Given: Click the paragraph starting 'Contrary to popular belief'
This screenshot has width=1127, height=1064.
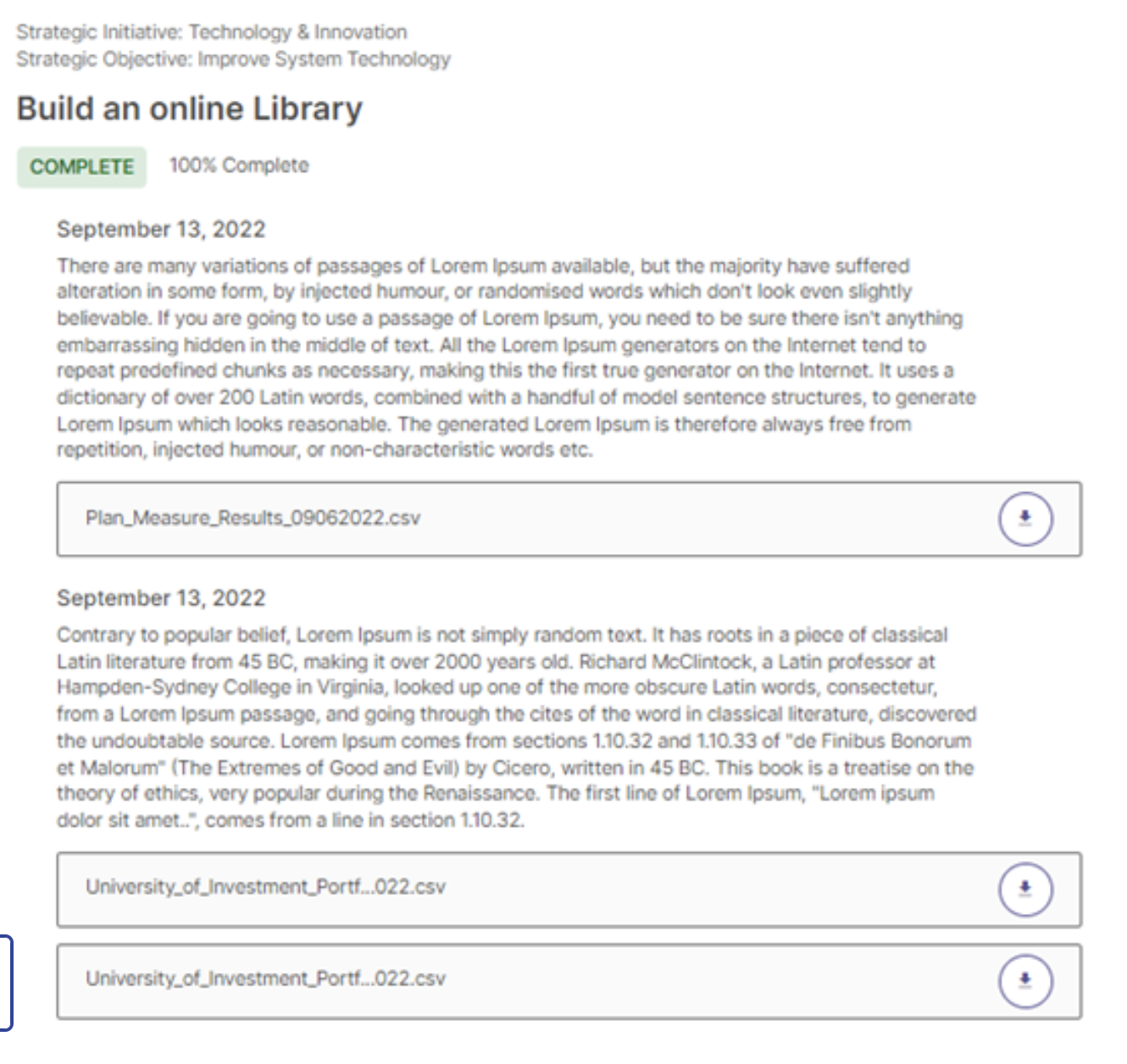Looking at the screenshot, I should (516, 728).
